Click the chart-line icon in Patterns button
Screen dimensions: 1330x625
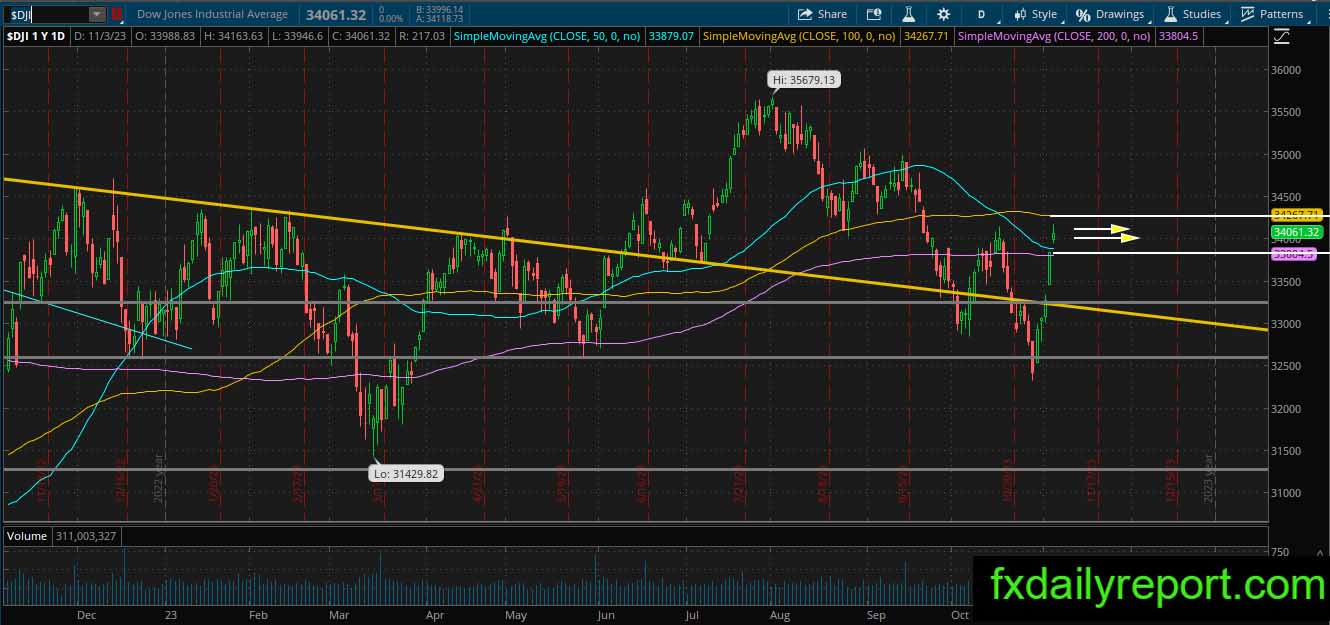click(x=1248, y=14)
